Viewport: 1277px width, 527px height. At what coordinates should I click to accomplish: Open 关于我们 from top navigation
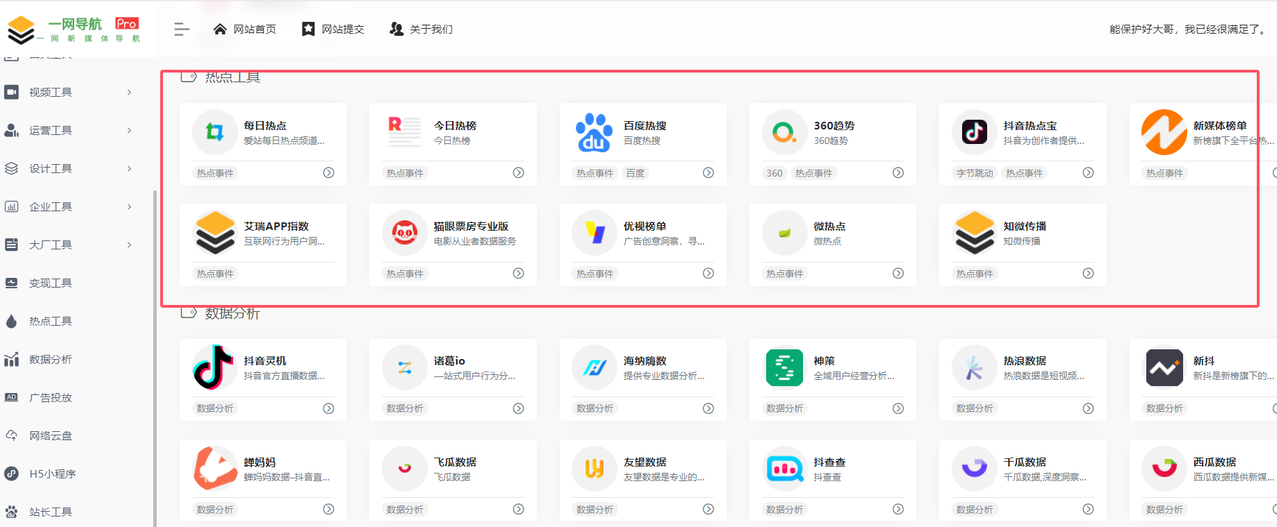click(x=421, y=29)
